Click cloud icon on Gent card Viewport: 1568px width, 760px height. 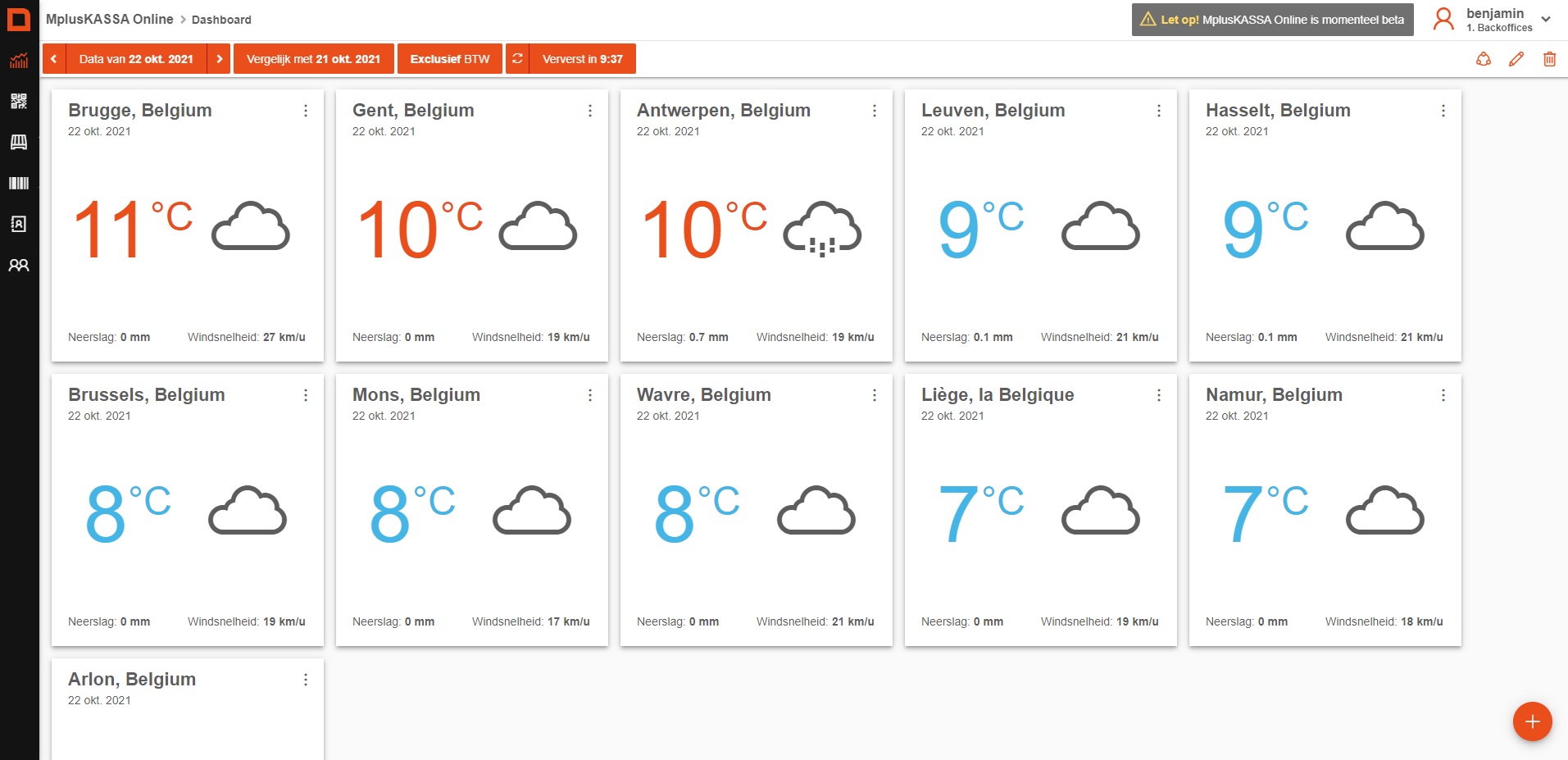click(x=538, y=225)
